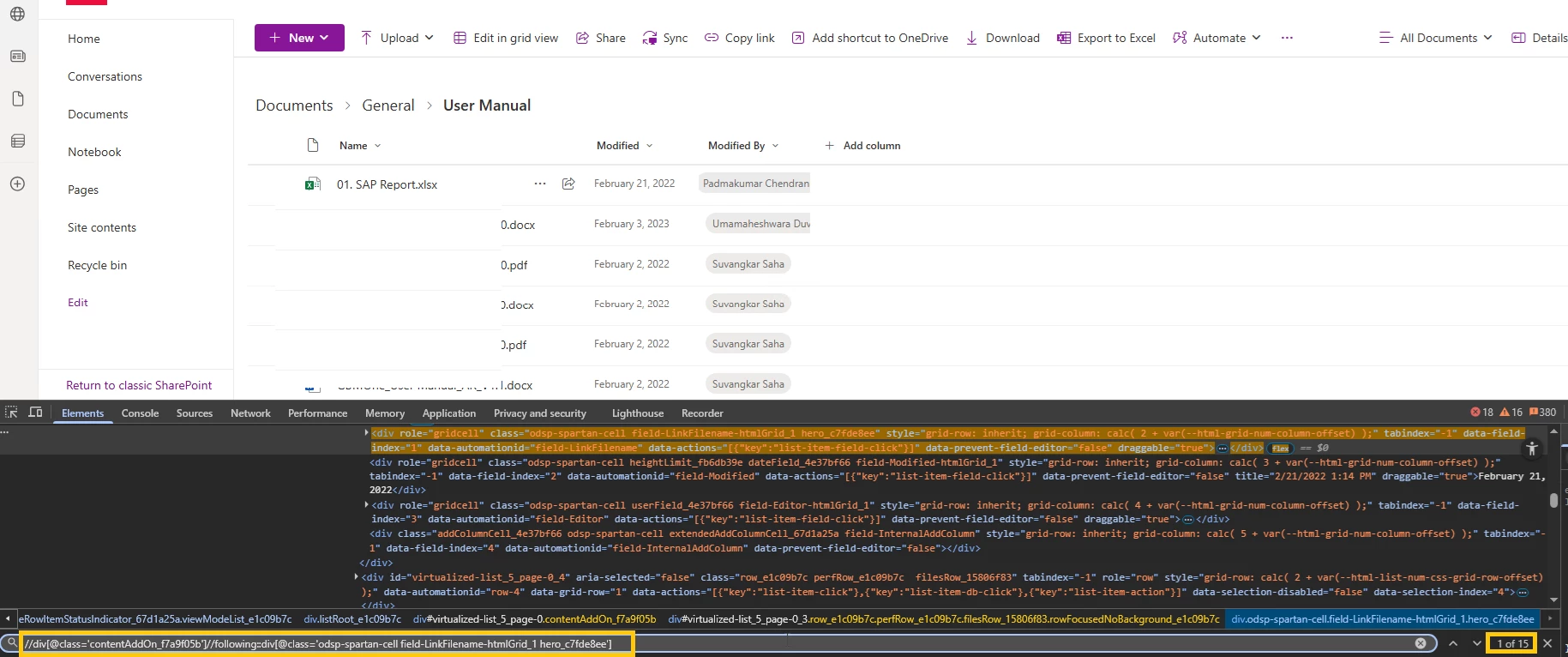Choose Edit in grid view

[506, 38]
